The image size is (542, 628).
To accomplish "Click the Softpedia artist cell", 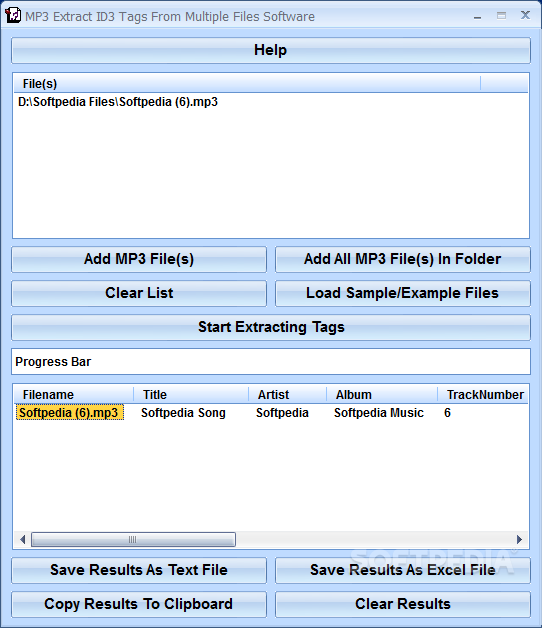I will pyautogui.click(x=282, y=413).
